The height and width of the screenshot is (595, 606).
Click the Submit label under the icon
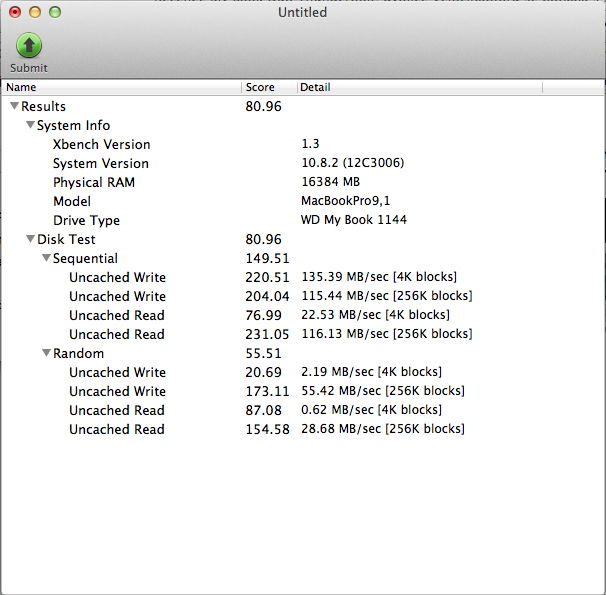(x=29, y=68)
